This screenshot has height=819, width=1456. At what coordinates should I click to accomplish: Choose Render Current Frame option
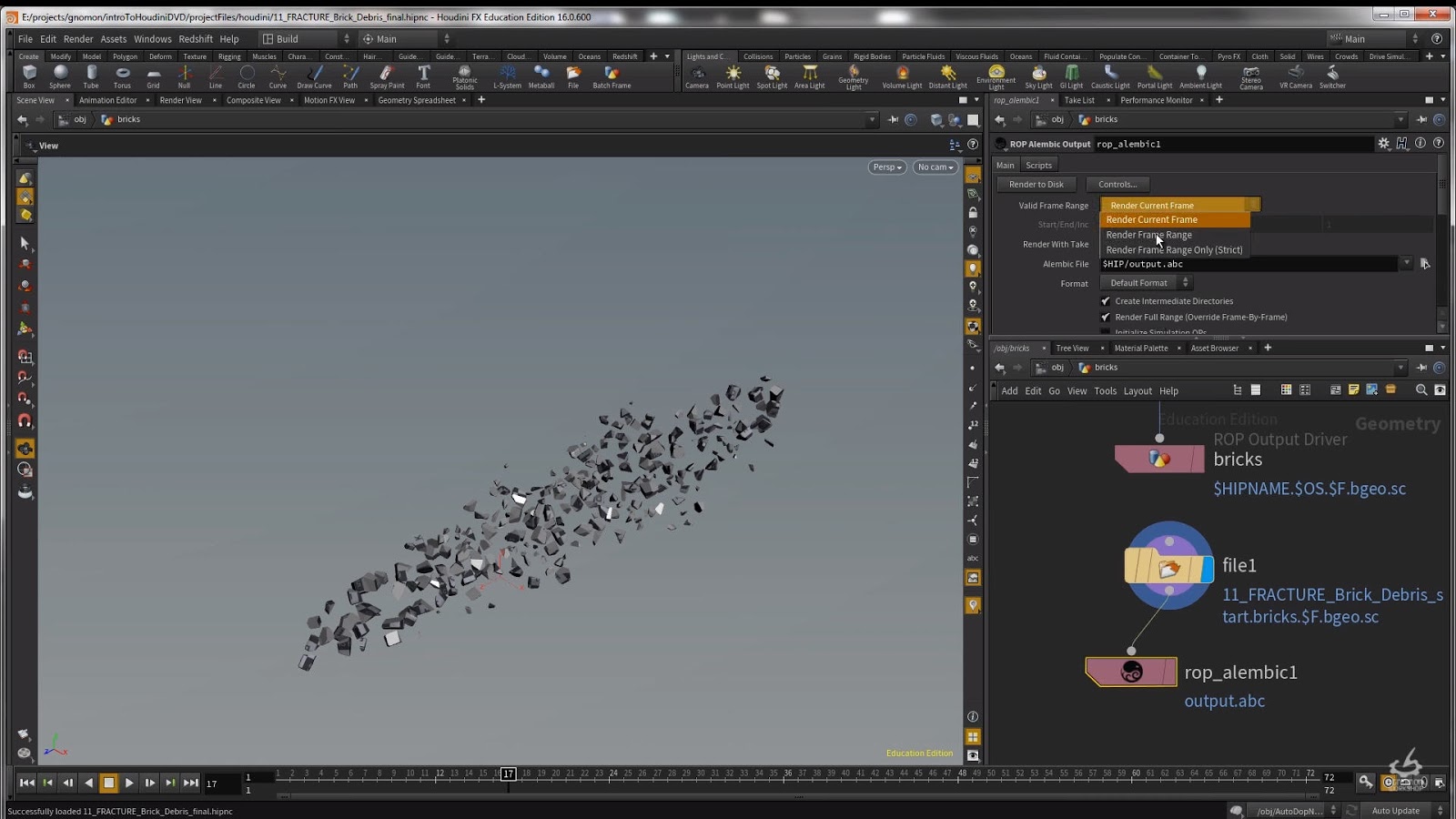tap(1175, 219)
